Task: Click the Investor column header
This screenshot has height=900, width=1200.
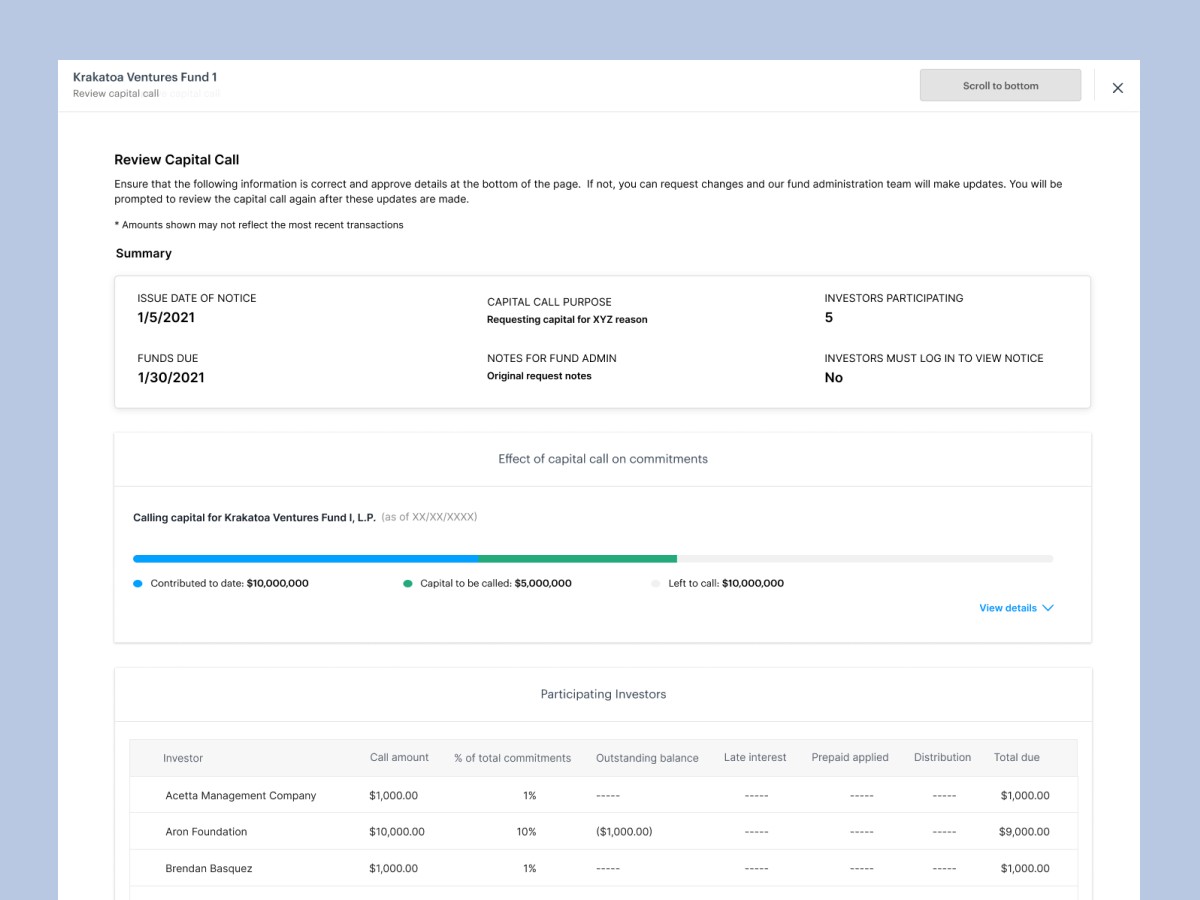Action: point(183,758)
